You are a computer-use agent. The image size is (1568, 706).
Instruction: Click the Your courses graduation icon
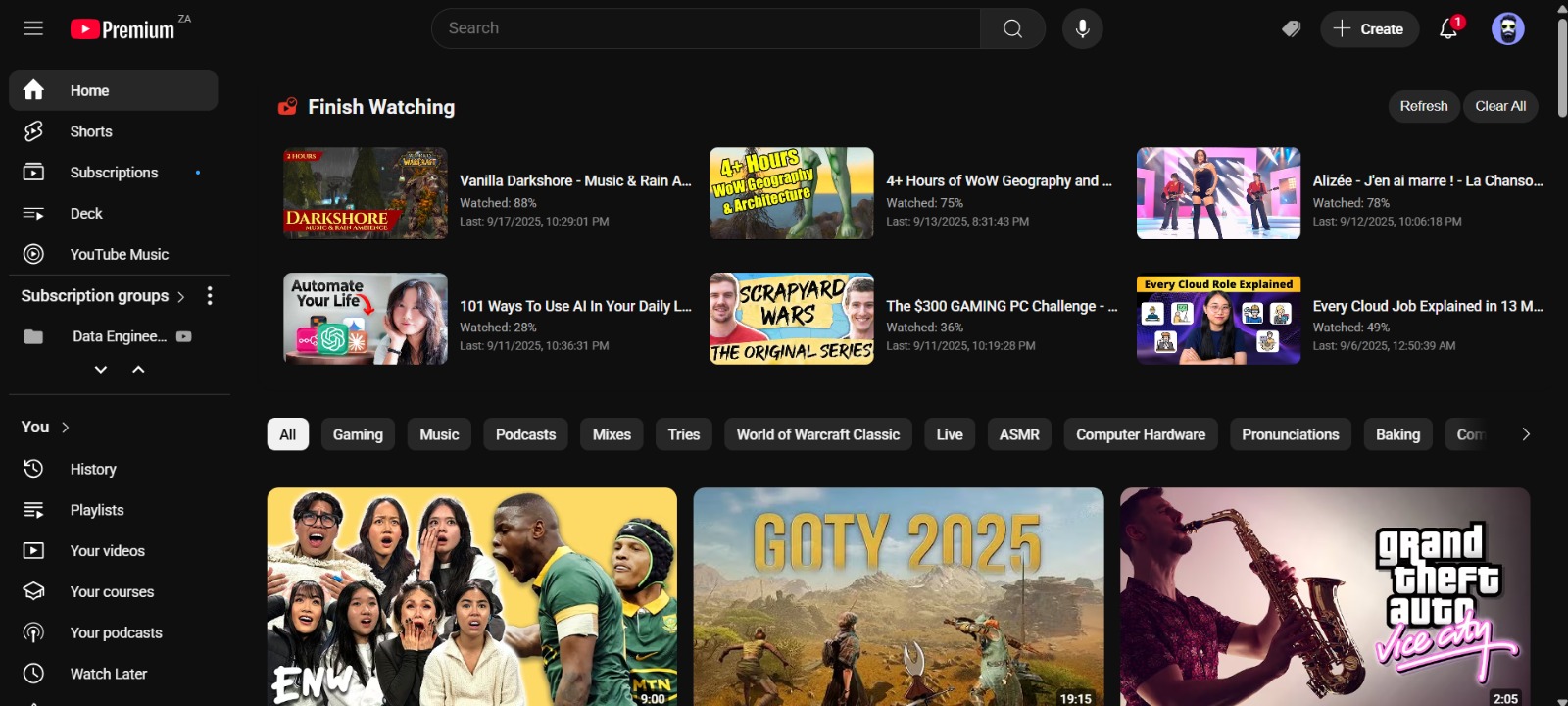33,591
